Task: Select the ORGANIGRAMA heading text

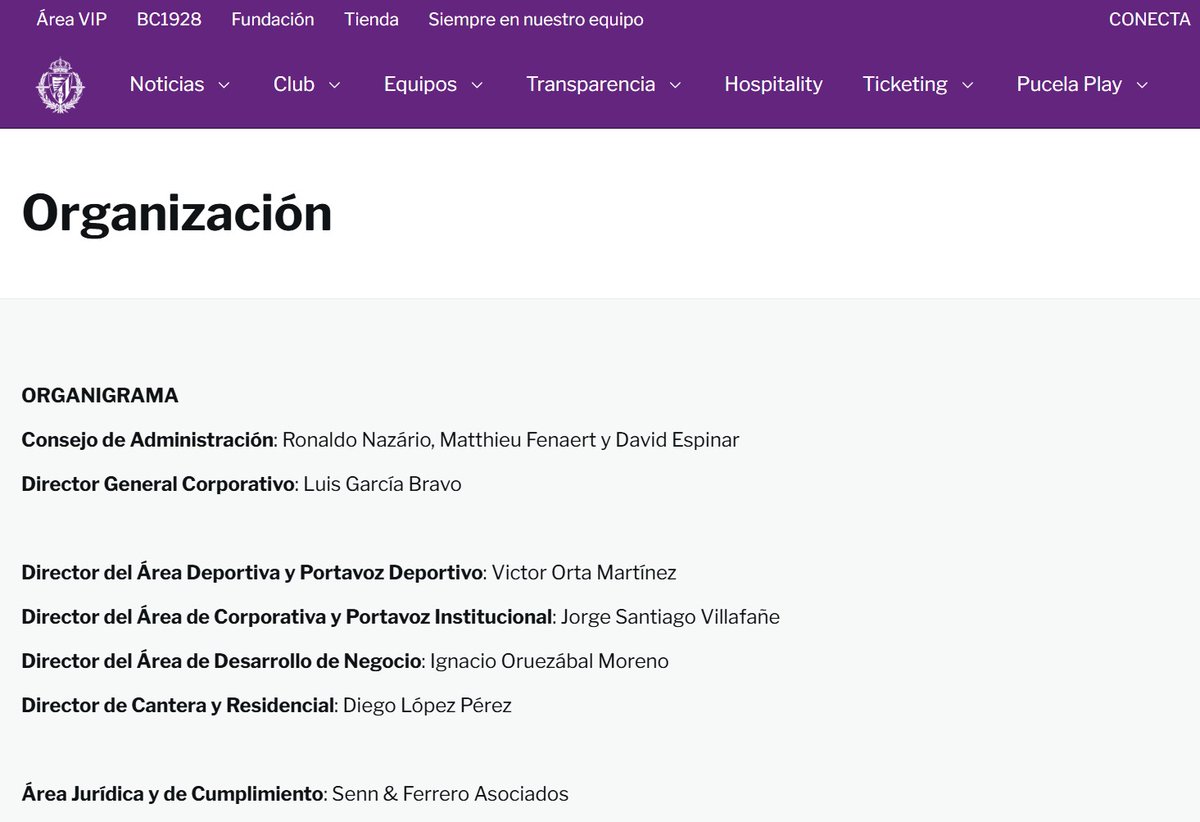Action: 100,396
